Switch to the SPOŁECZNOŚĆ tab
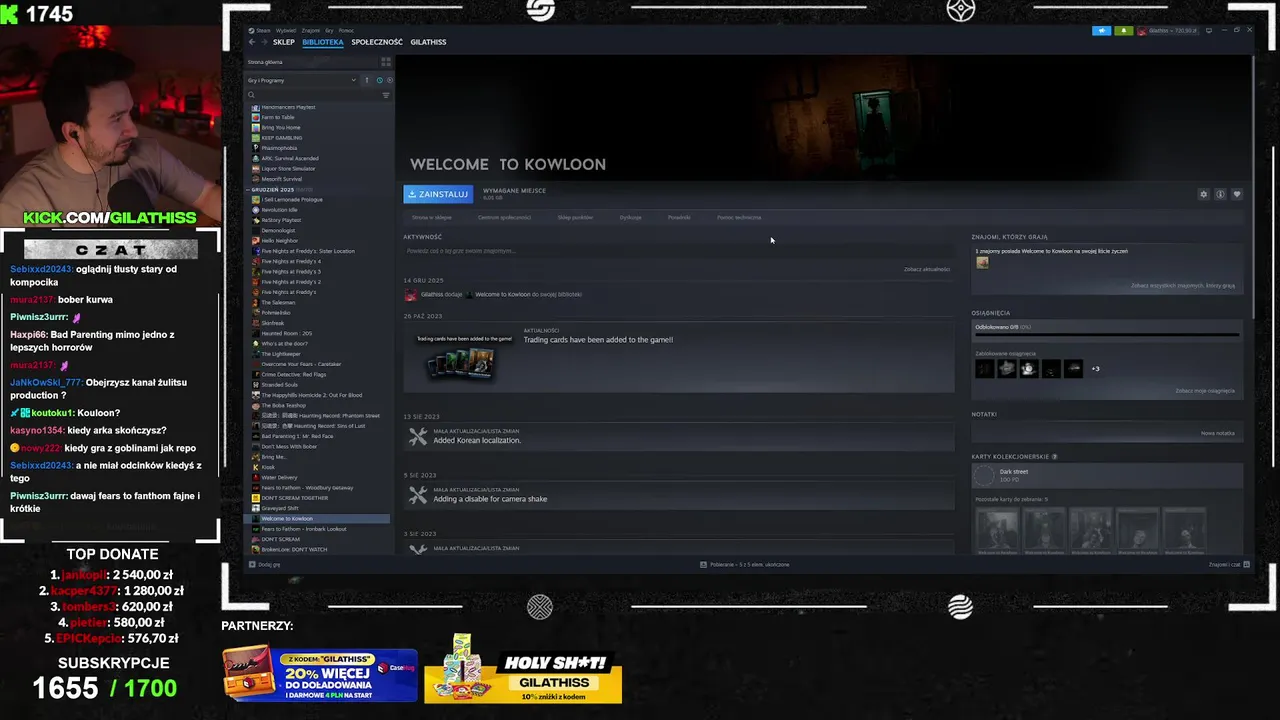Image resolution: width=1280 pixels, height=720 pixels. [x=377, y=42]
